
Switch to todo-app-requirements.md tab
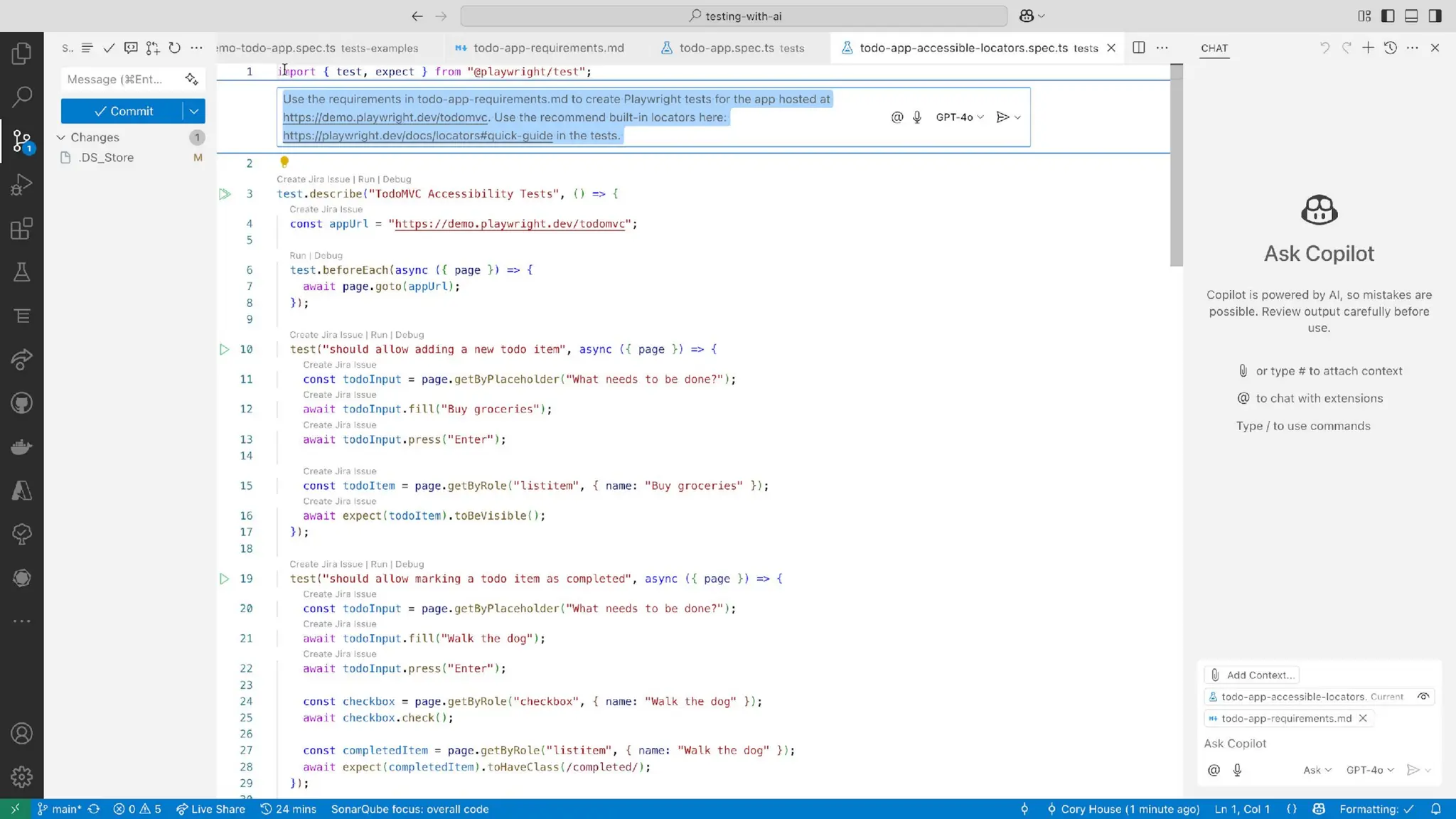coord(548,48)
